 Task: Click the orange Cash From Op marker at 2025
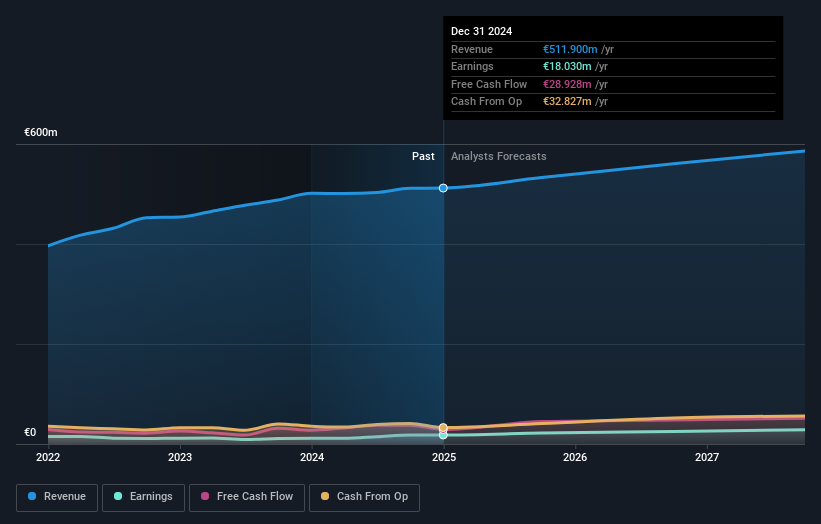[x=443, y=428]
